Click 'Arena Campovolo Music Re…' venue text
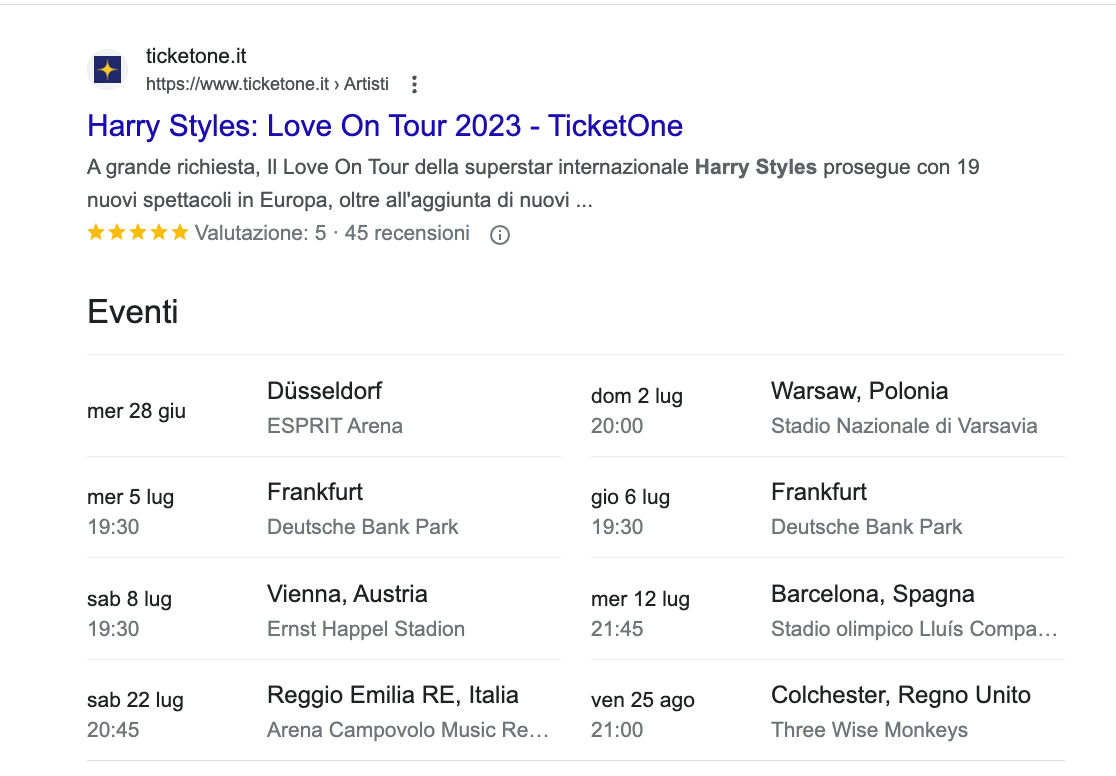1116x776 pixels. point(408,730)
